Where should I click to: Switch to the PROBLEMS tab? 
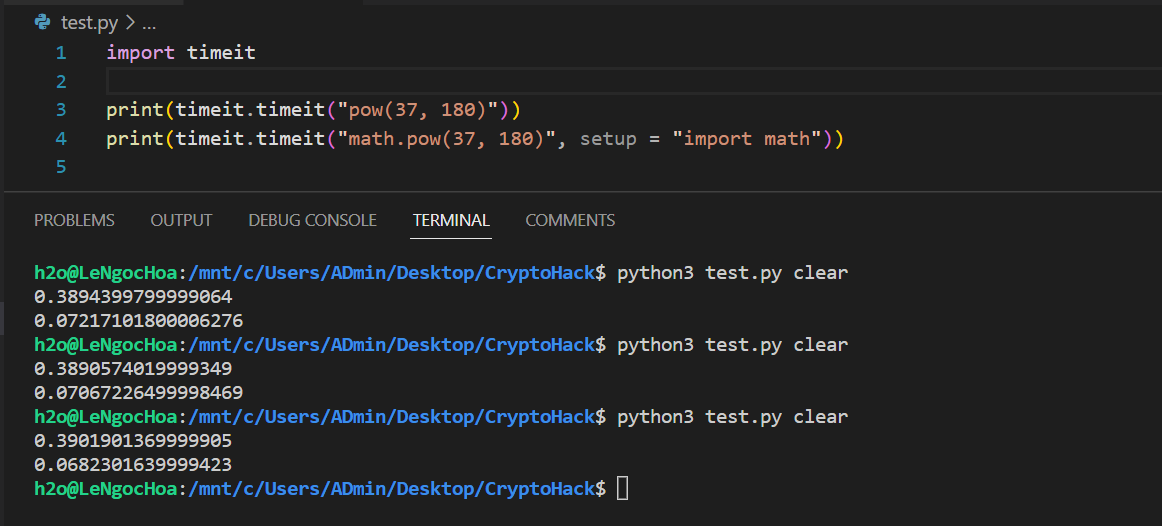click(x=74, y=220)
